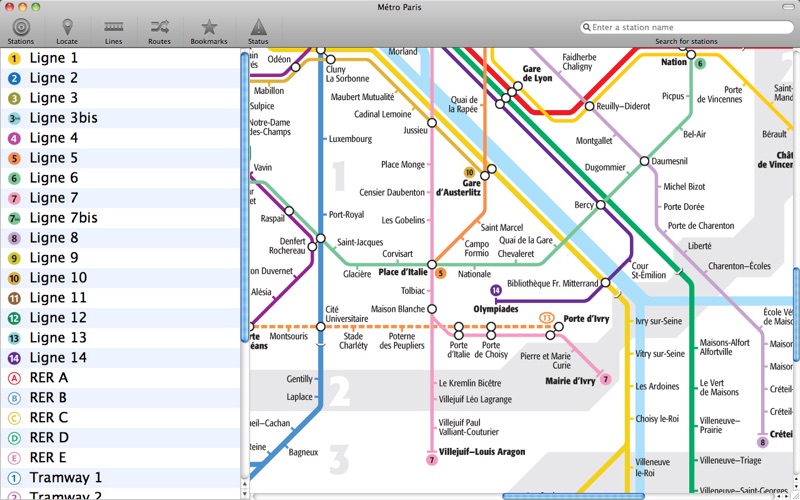Click the Ligne 14 row text
800x500 pixels.
(x=58, y=358)
